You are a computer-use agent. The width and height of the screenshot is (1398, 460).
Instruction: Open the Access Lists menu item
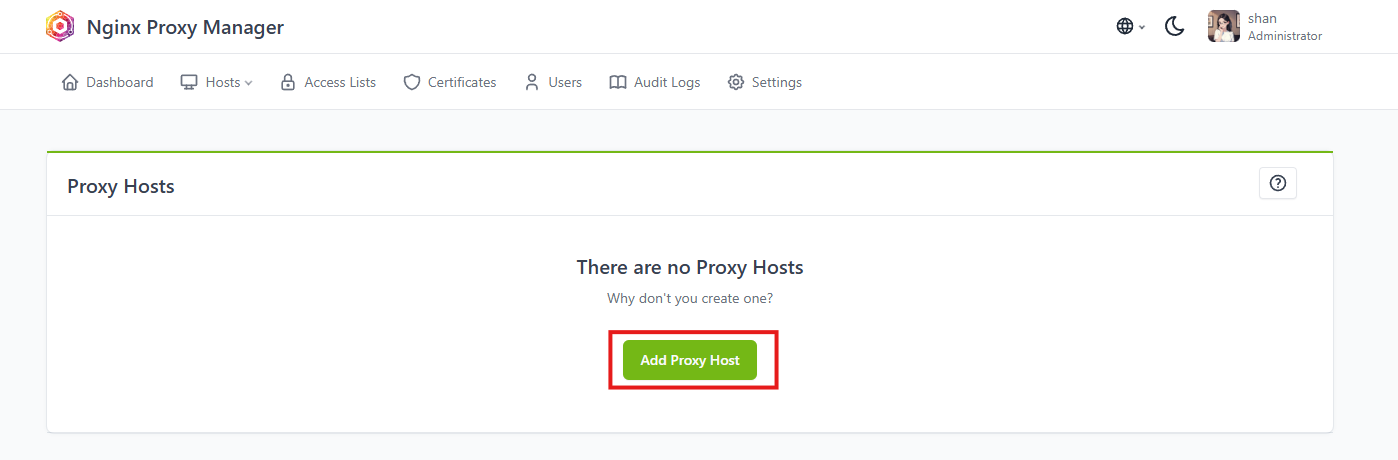pyautogui.click(x=328, y=82)
